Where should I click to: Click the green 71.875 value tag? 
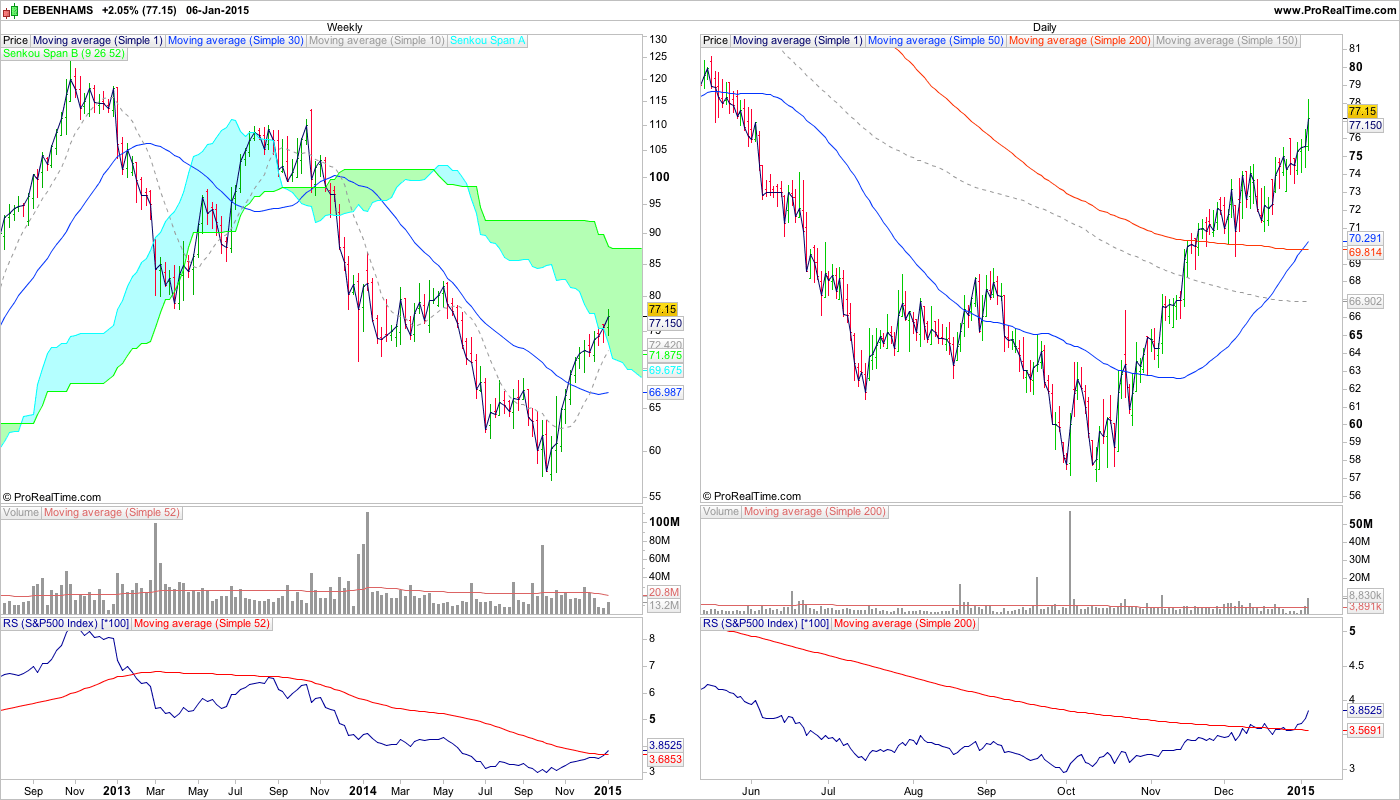click(665, 356)
